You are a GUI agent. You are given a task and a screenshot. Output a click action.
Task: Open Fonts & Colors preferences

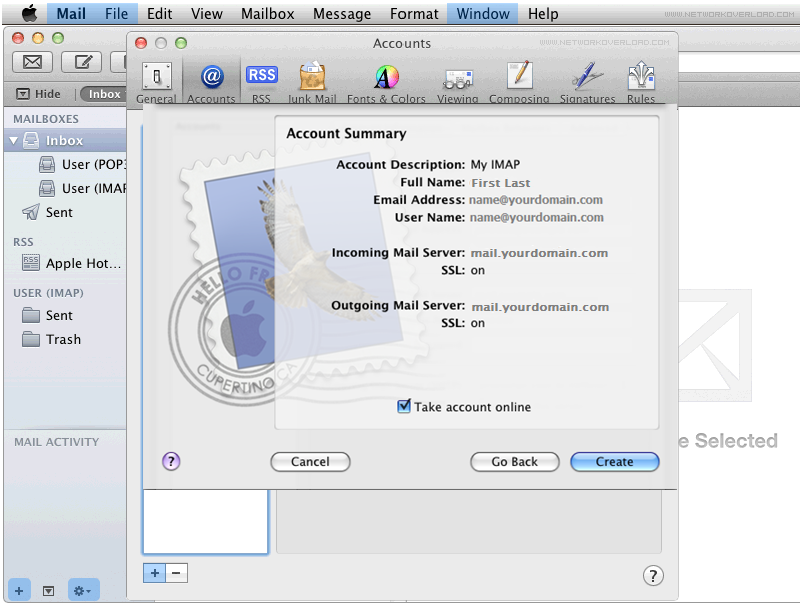[x=386, y=83]
